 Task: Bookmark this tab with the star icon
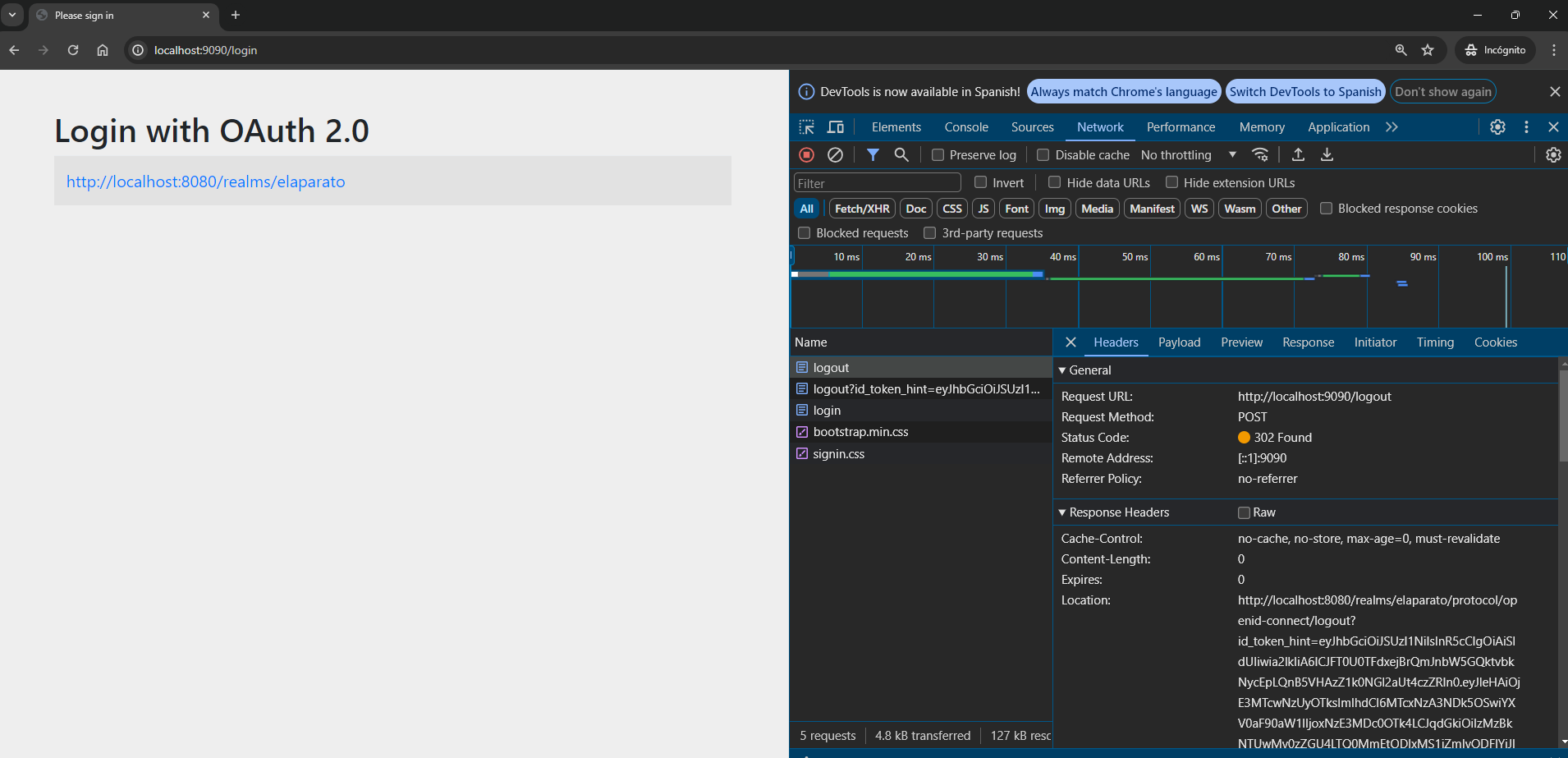point(1428,50)
